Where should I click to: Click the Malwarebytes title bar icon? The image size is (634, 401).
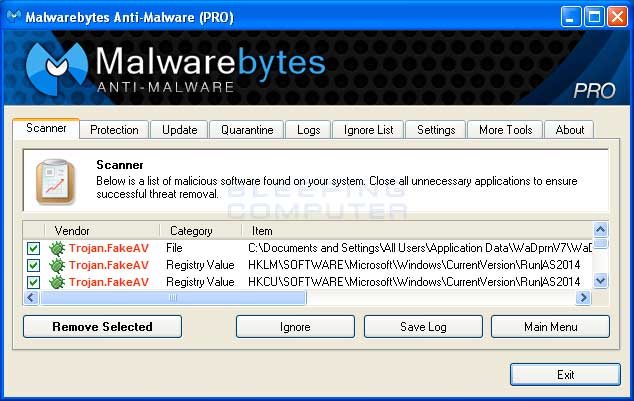(14, 16)
